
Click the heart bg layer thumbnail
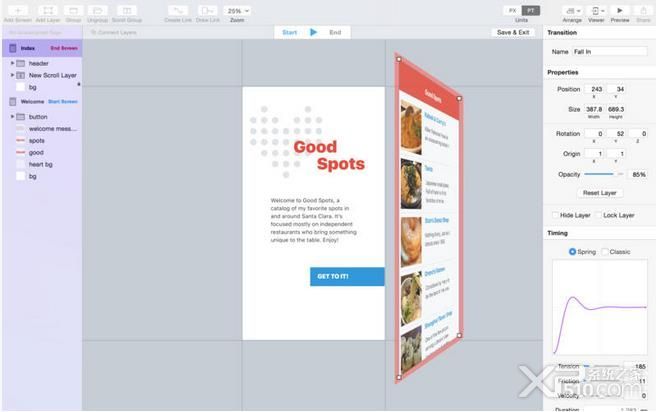[20, 164]
